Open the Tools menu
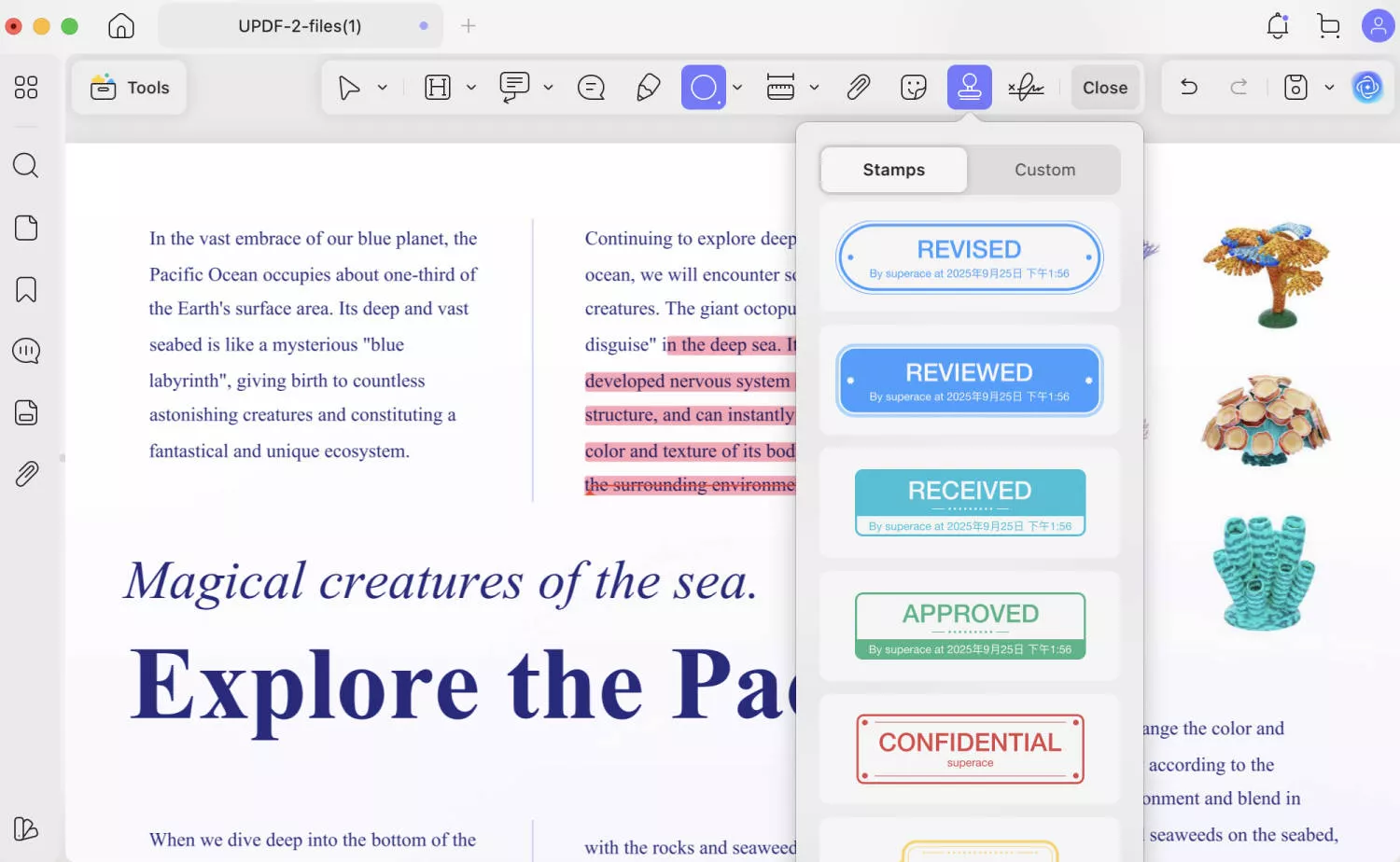The width and height of the screenshot is (1400, 862). 129,87
